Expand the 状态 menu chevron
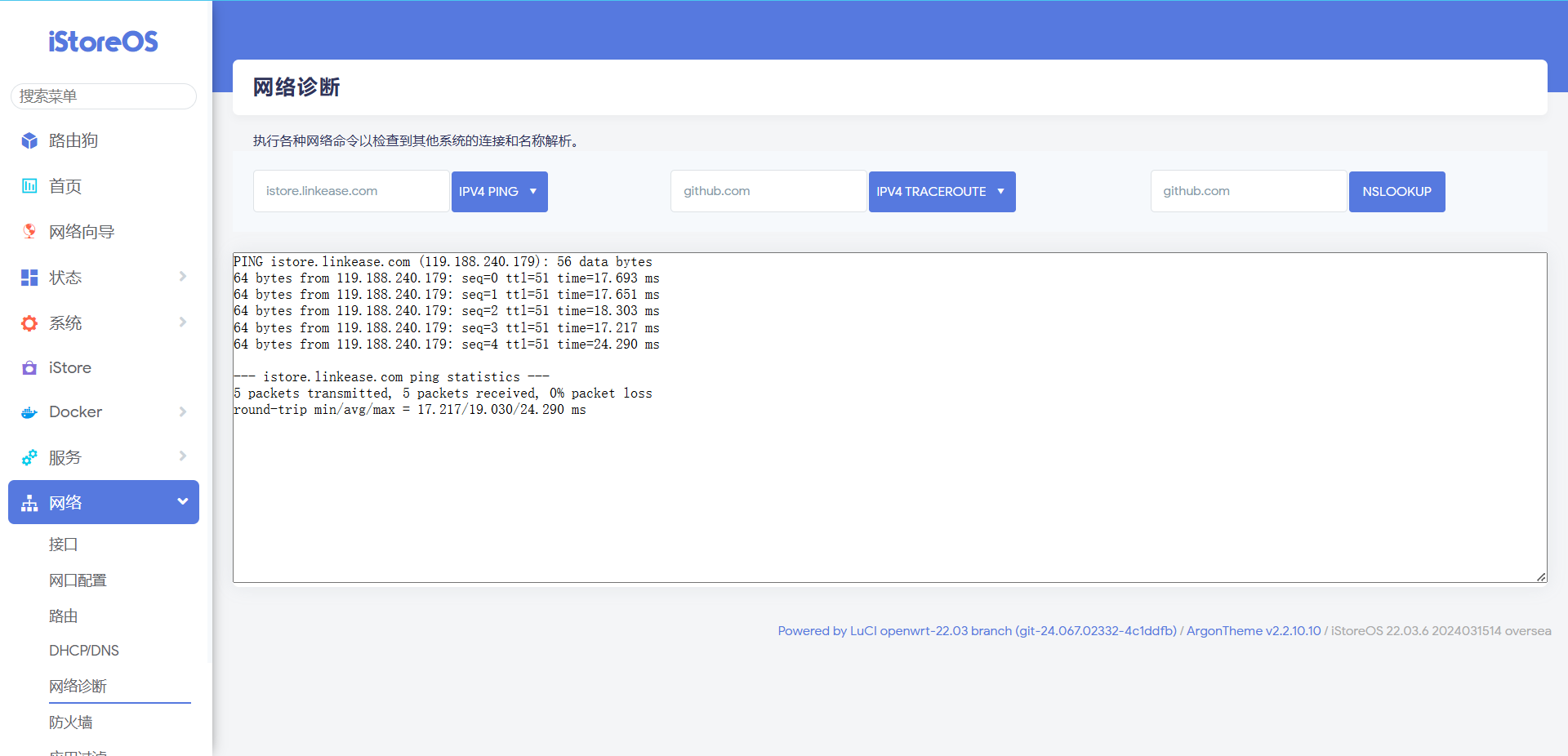 (183, 277)
